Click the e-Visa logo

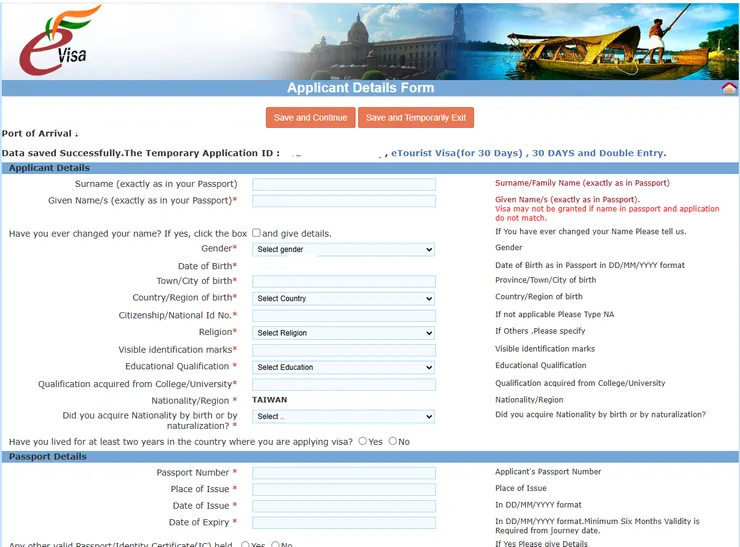(x=58, y=41)
